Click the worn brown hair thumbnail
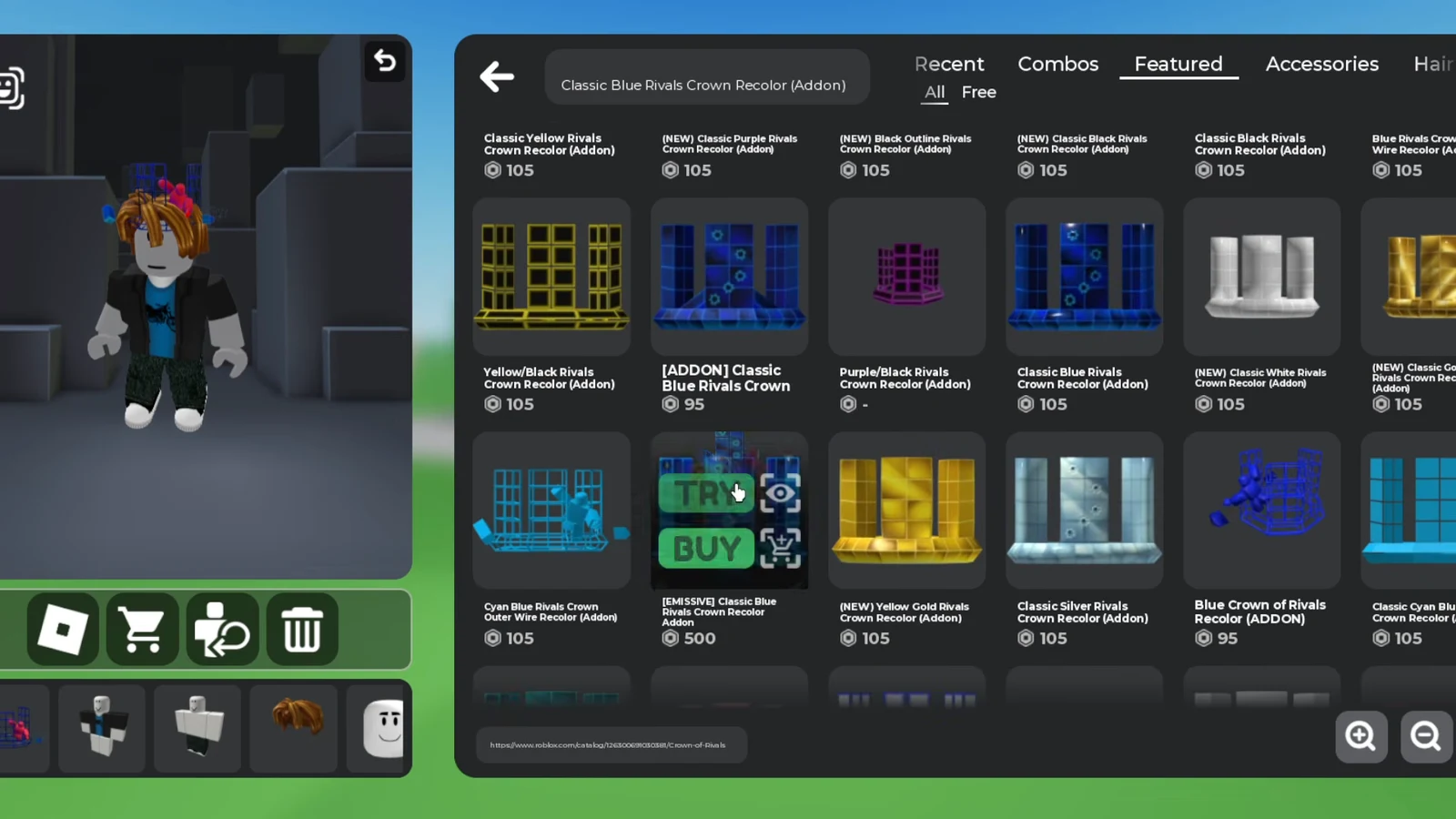The height and width of the screenshot is (819, 1456). click(294, 729)
